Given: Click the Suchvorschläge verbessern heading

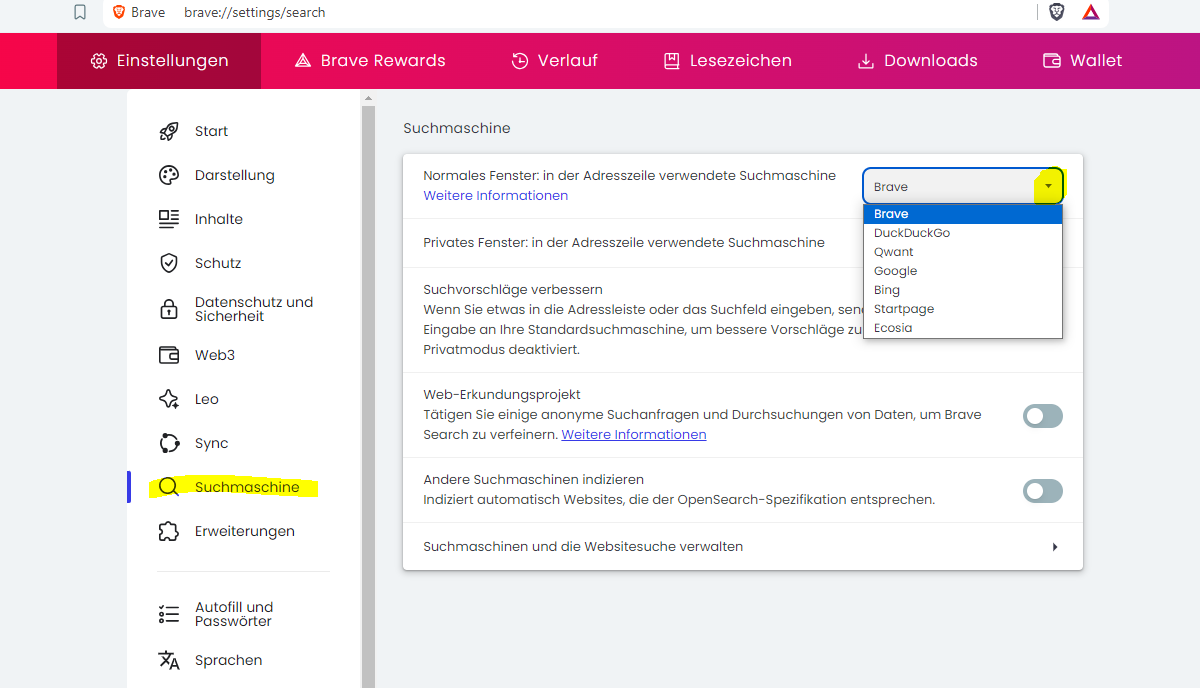Looking at the screenshot, I should point(513,290).
